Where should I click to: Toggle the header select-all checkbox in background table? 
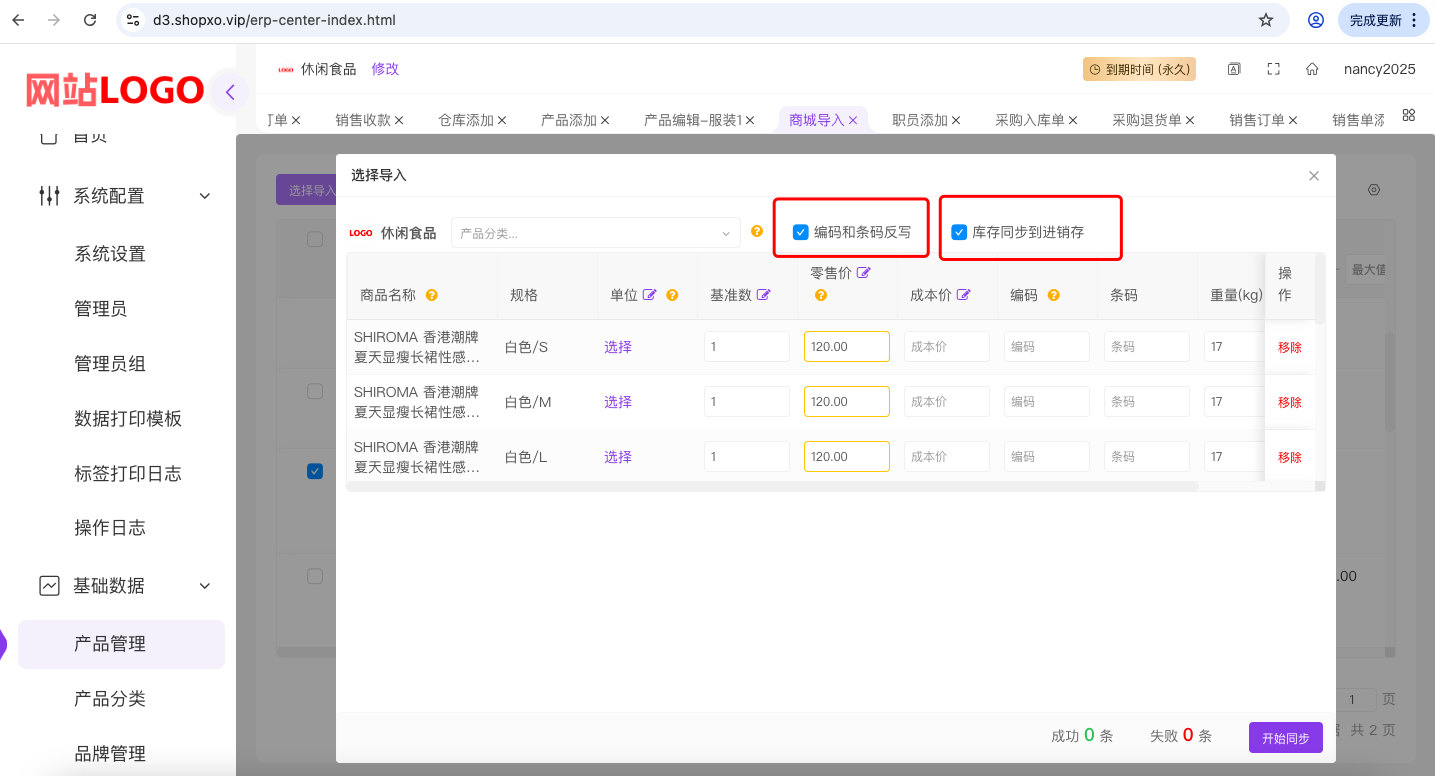coord(315,239)
